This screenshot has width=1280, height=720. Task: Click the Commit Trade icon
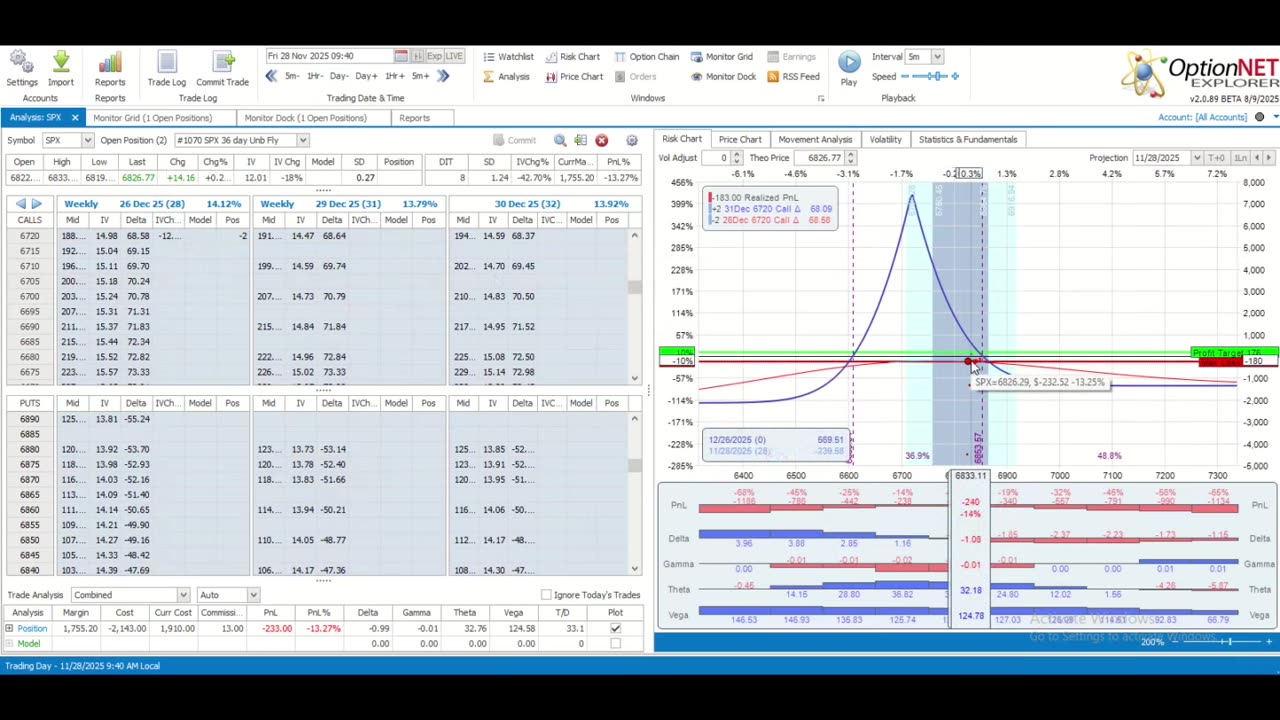tap(222, 69)
